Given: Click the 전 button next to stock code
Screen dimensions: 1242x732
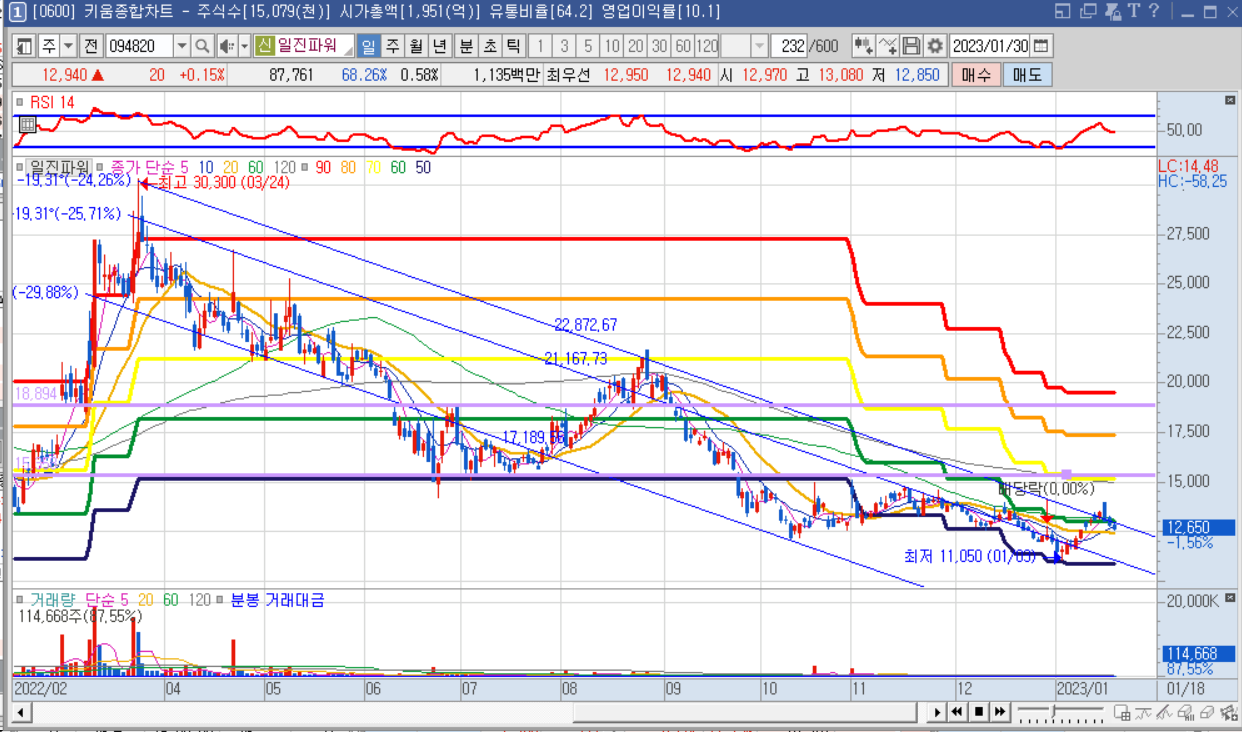Looking at the screenshot, I should pyautogui.click(x=90, y=46).
